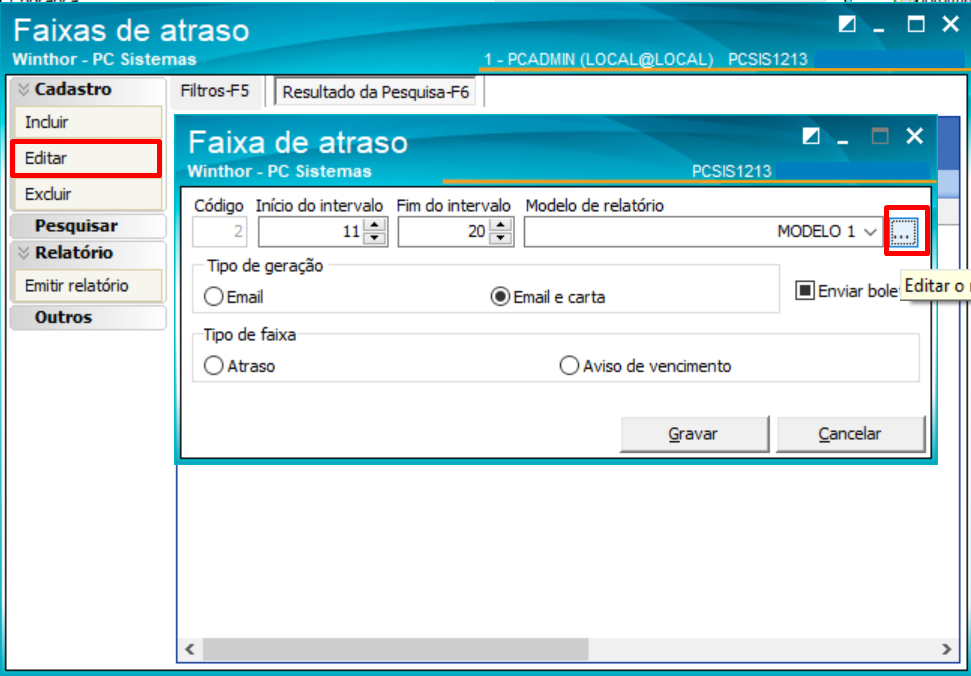The height and width of the screenshot is (676, 971).
Task: Click the ellipsis button to edit report model
Action: point(904,232)
